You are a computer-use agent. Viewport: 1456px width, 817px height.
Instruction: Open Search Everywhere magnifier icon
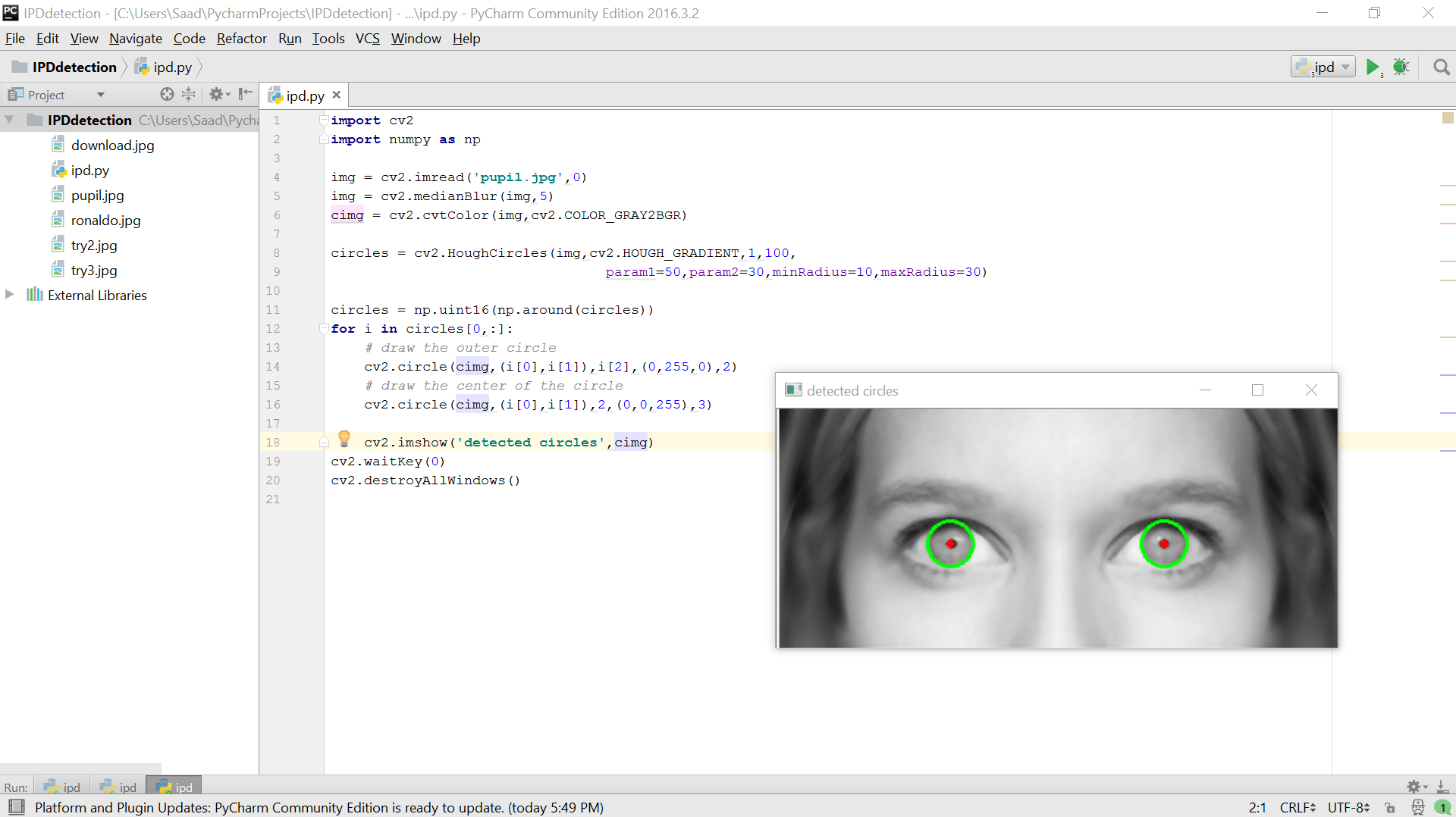point(1441,67)
